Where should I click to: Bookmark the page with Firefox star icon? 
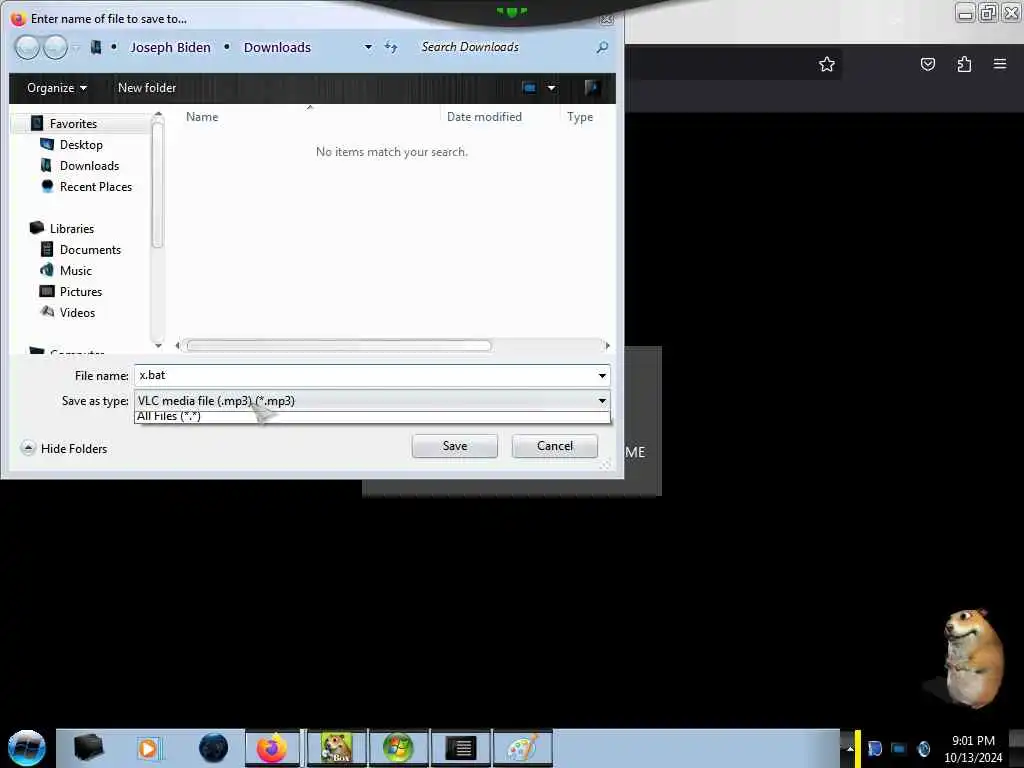(x=827, y=64)
